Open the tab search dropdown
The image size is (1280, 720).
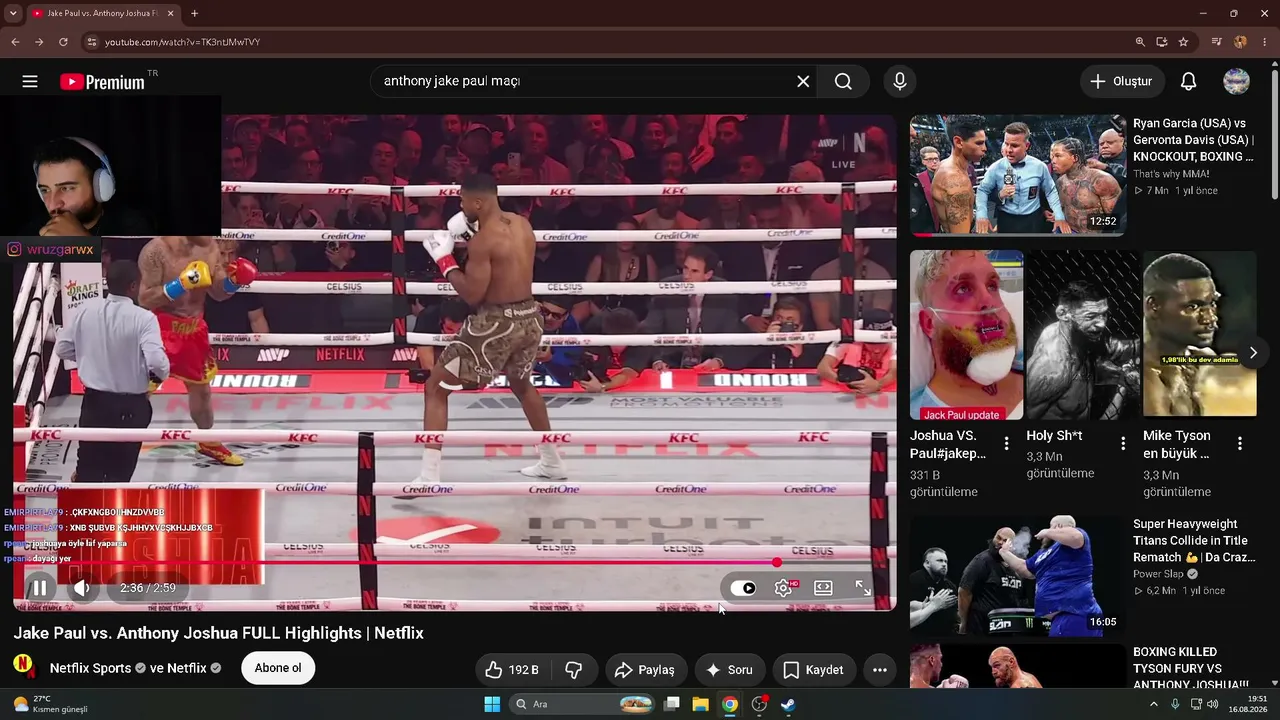click(x=12, y=14)
